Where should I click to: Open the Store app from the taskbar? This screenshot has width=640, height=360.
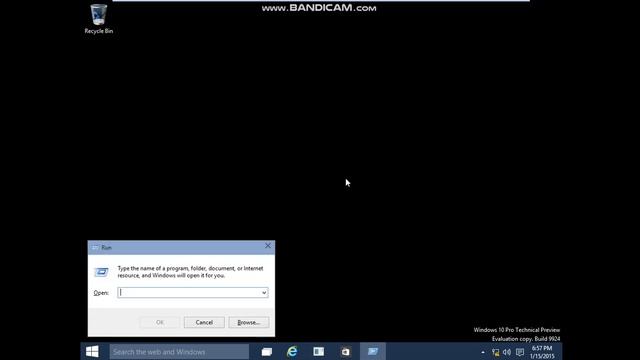click(345, 351)
